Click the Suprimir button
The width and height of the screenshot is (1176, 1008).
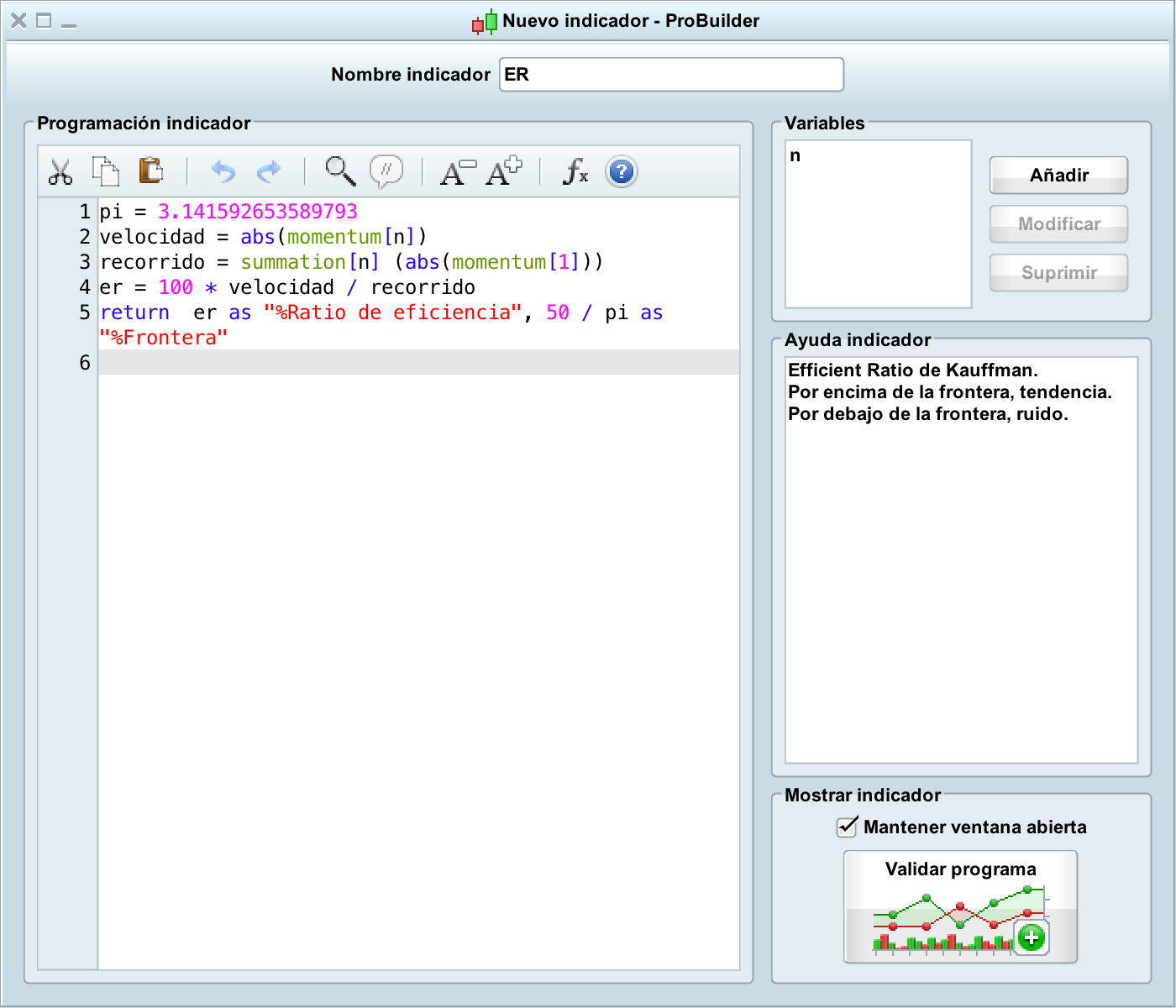(1058, 273)
